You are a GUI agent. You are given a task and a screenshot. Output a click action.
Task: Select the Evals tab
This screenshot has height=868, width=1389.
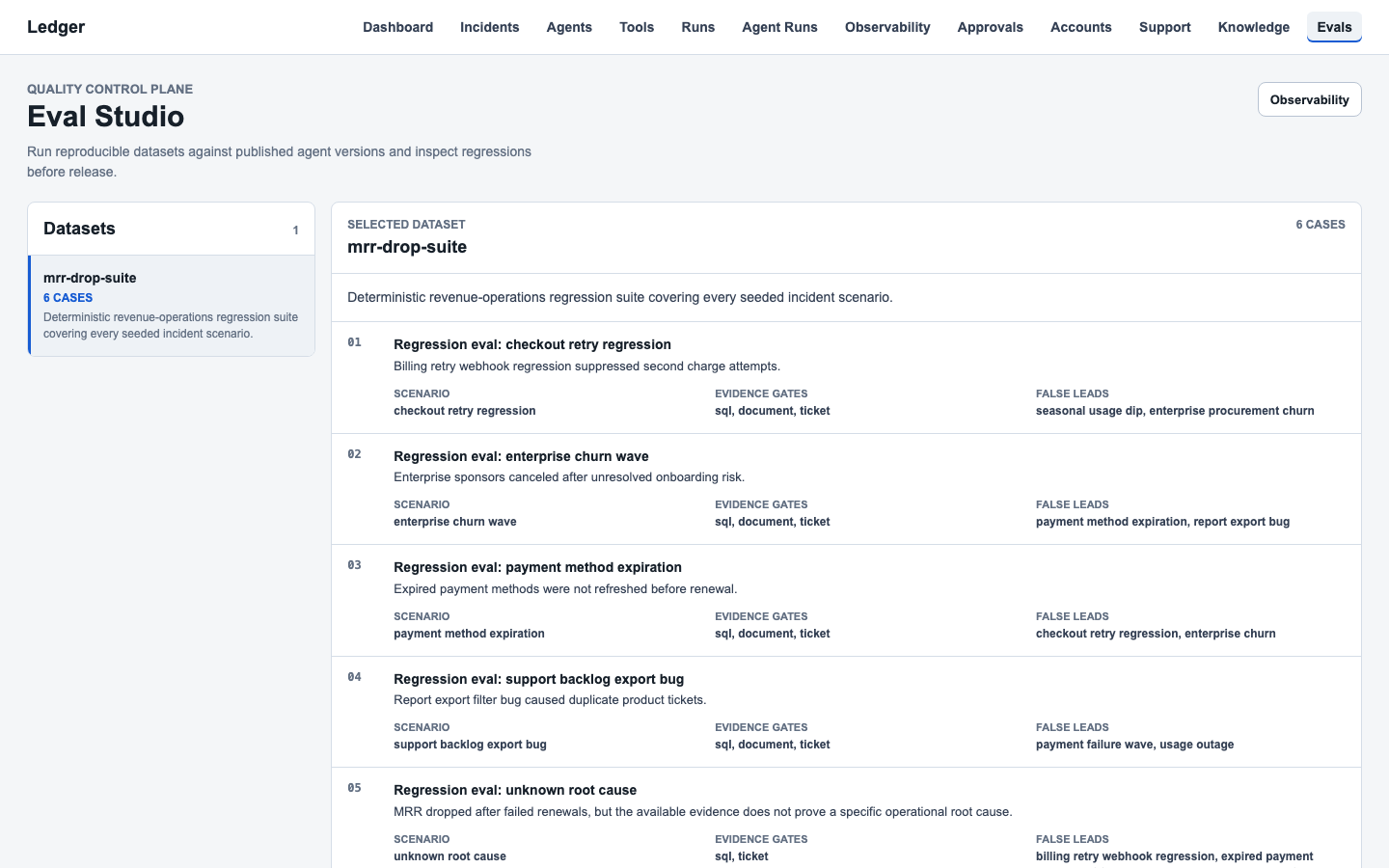click(x=1334, y=27)
